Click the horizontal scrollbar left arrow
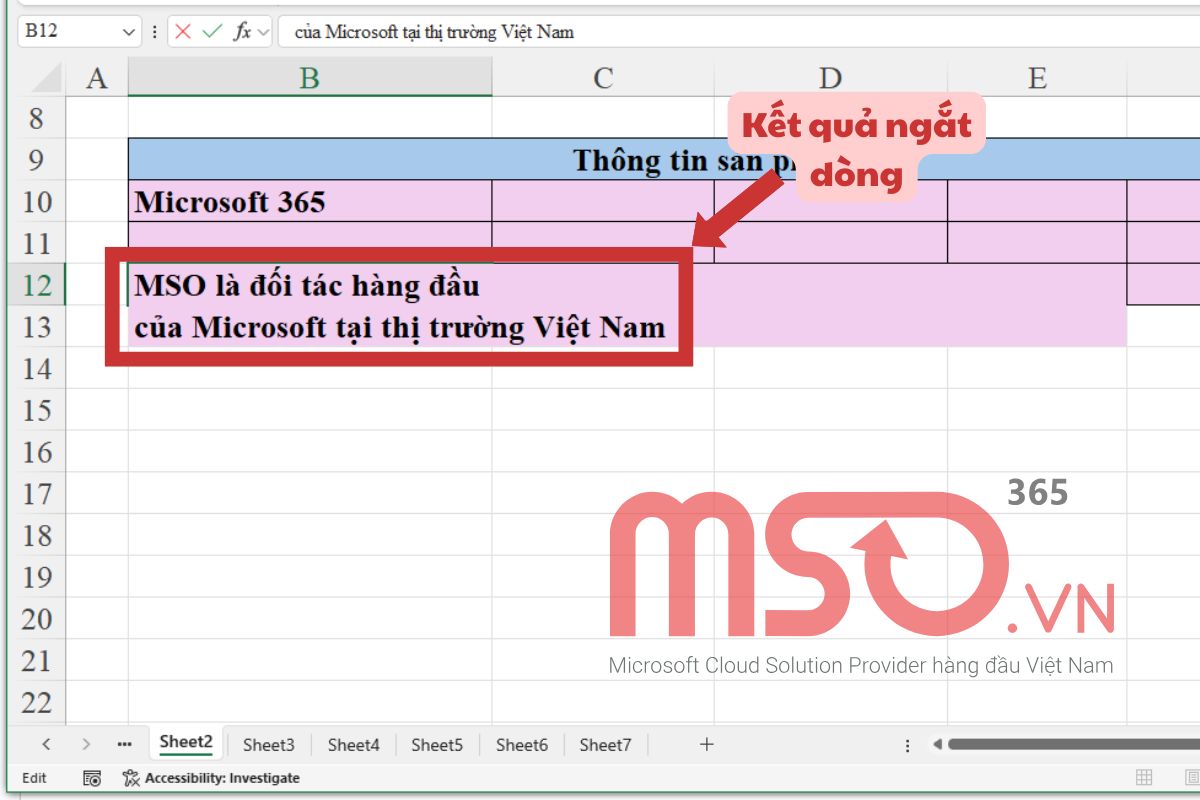This screenshot has height=800, width=1200. click(937, 744)
